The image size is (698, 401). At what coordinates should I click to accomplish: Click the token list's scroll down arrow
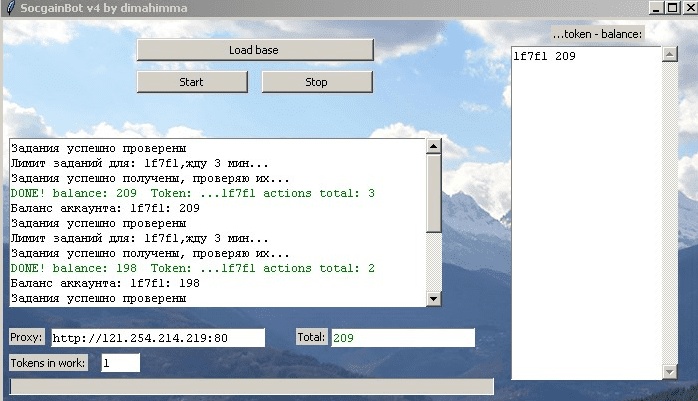[x=670, y=372]
